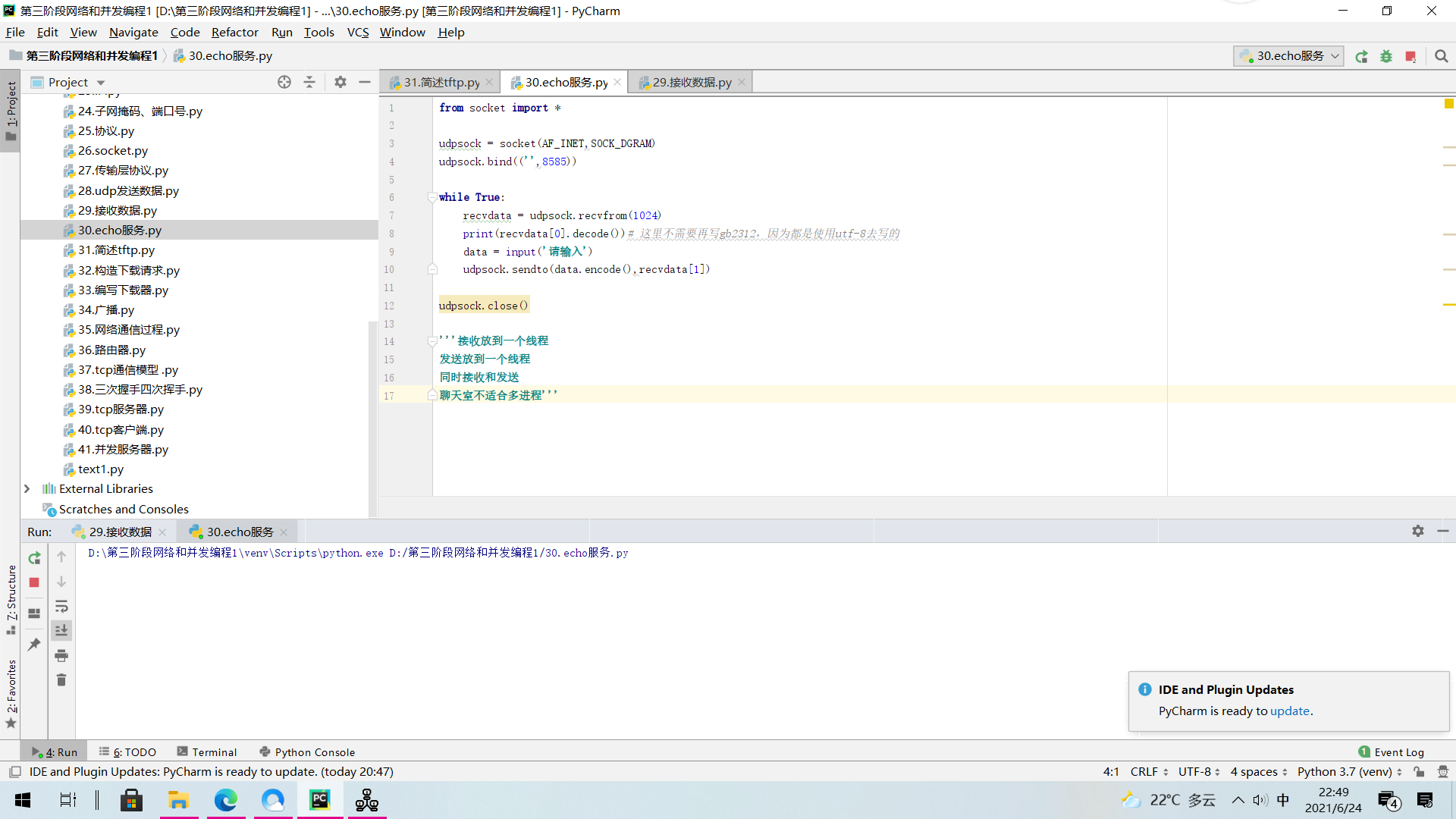Switch to the 29.接收数据.py editor tab
Image resolution: width=1456 pixels, height=819 pixels.
click(692, 82)
